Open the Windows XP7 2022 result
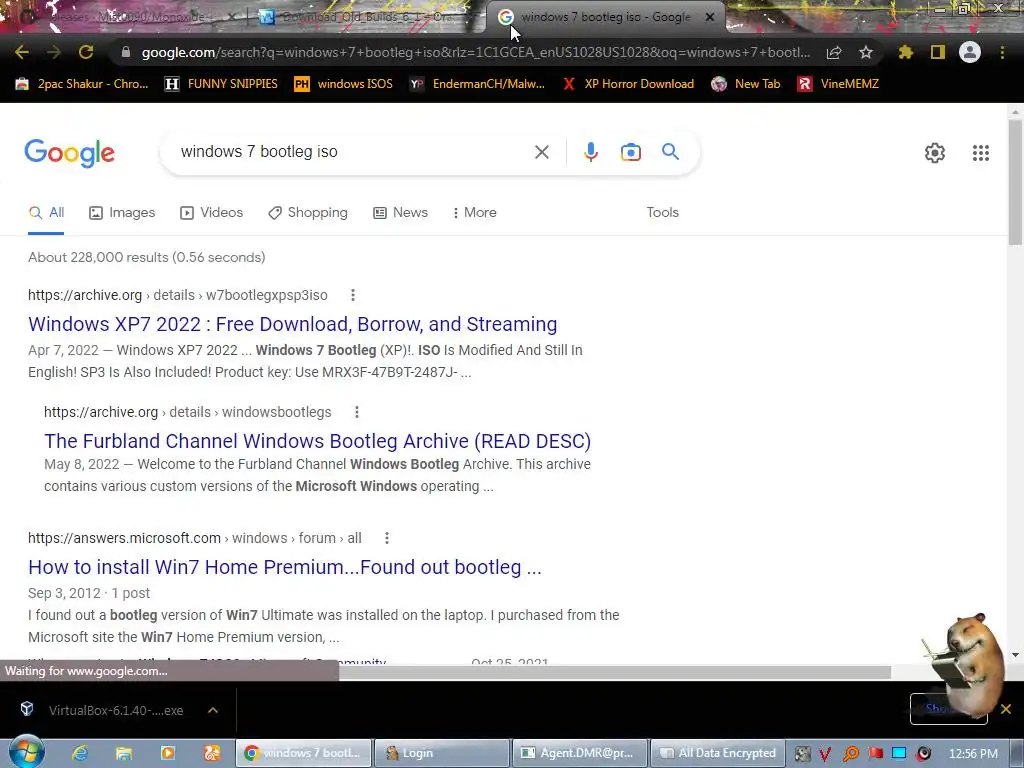 pyautogui.click(x=293, y=324)
